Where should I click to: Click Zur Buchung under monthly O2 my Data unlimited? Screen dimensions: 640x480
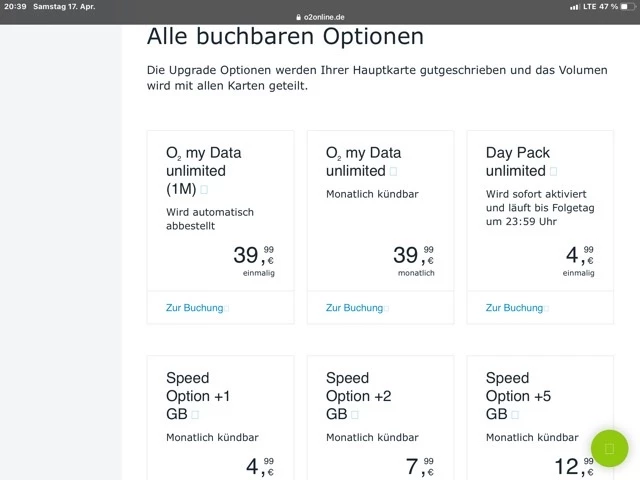[x=355, y=308]
